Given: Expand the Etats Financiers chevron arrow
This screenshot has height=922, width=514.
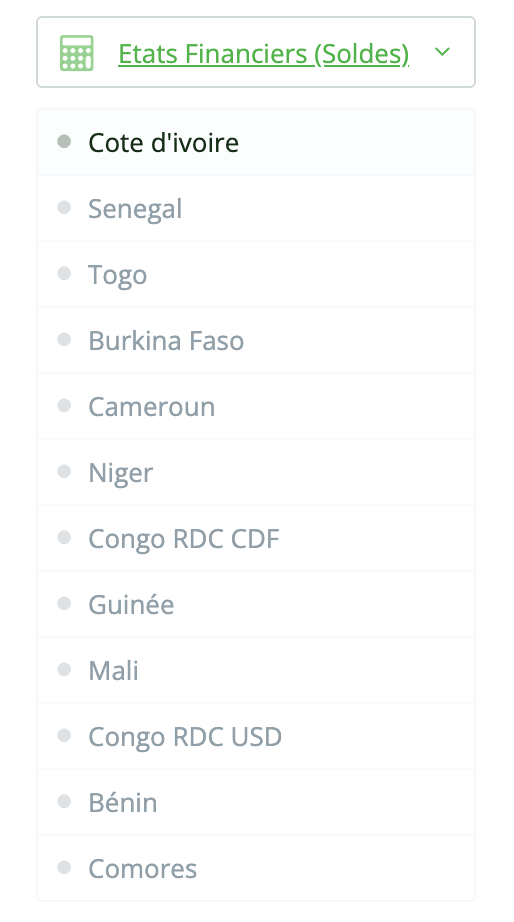Looking at the screenshot, I should (x=442, y=52).
